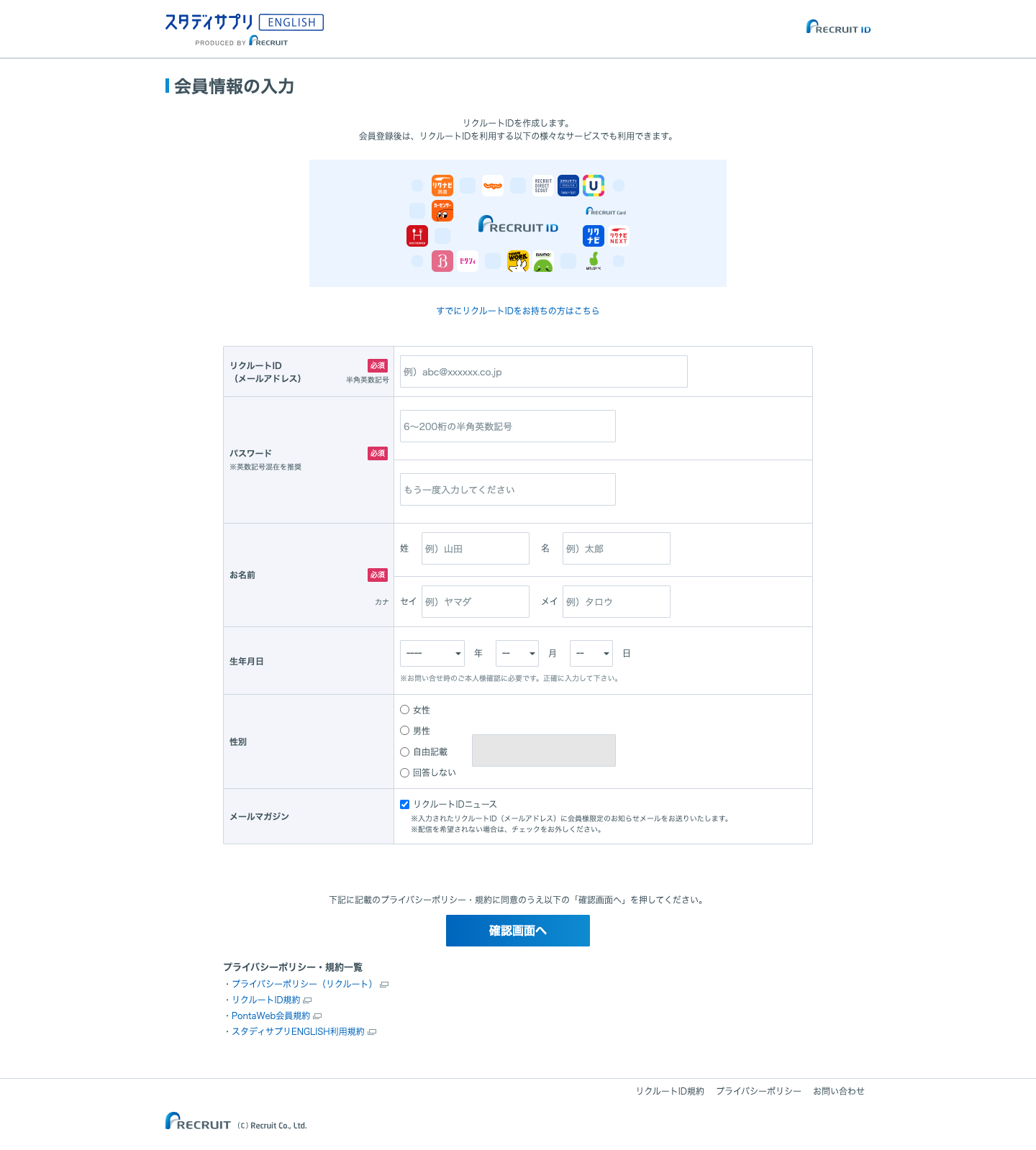The height and width of the screenshot is (1150, 1036).
Task: Focus the Recruit ID email address field
Action: (x=544, y=371)
